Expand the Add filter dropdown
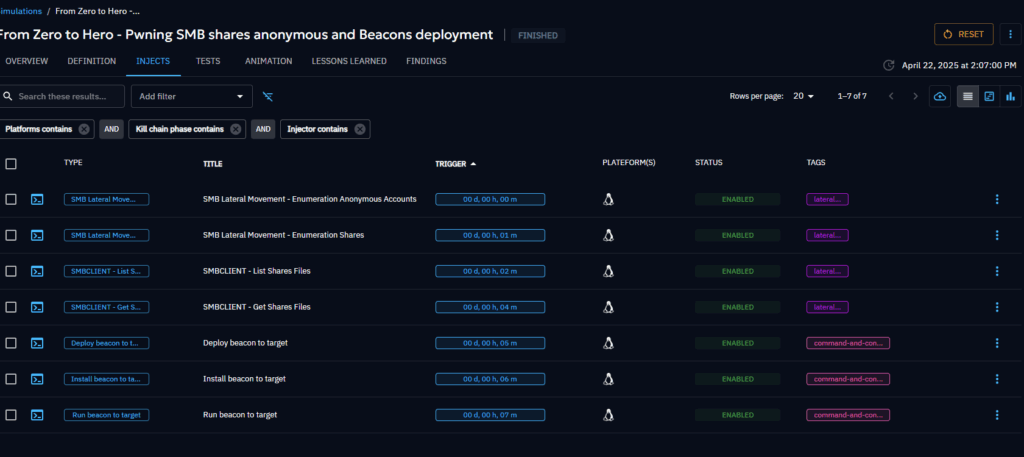The image size is (1024, 457). pyautogui.click(x=192, y=96)
